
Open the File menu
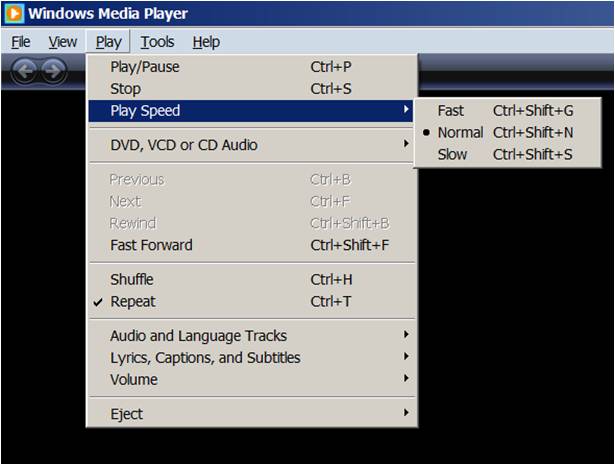pos(20,42)
